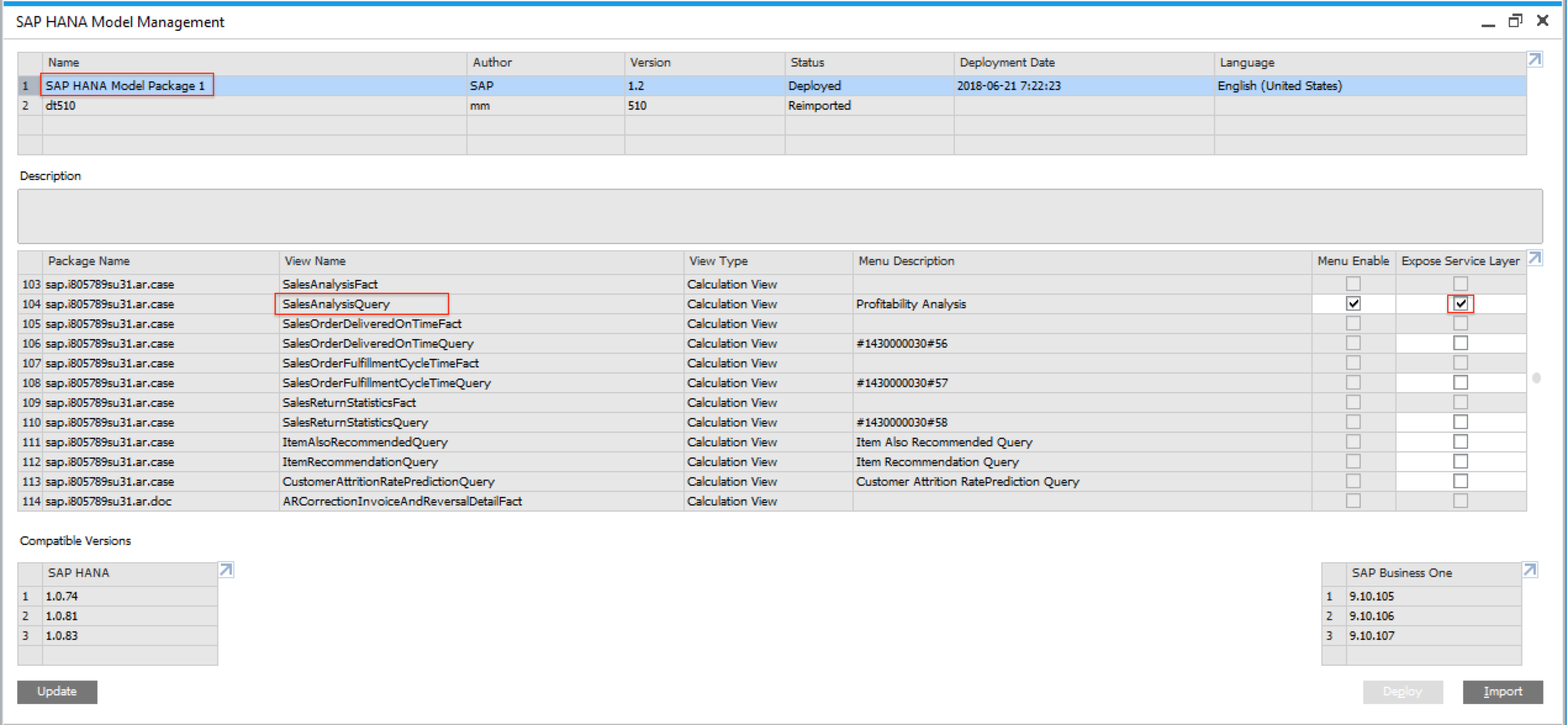The width and height of the screenshot is (1568, 725).
Task: Select the SalesAnalysisFact view name cell
Action: tap(482, 284)
